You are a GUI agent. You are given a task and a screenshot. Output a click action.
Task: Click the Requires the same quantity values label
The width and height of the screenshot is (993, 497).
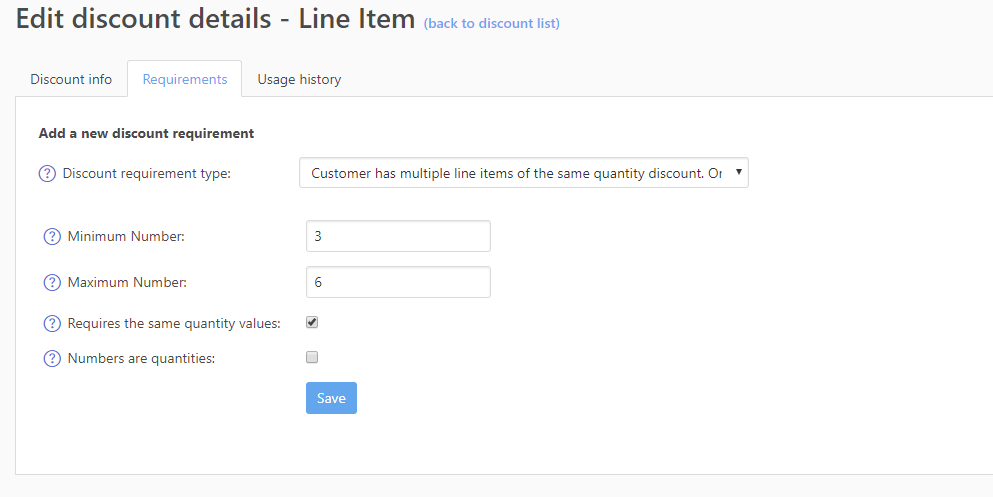coord(174,324)
